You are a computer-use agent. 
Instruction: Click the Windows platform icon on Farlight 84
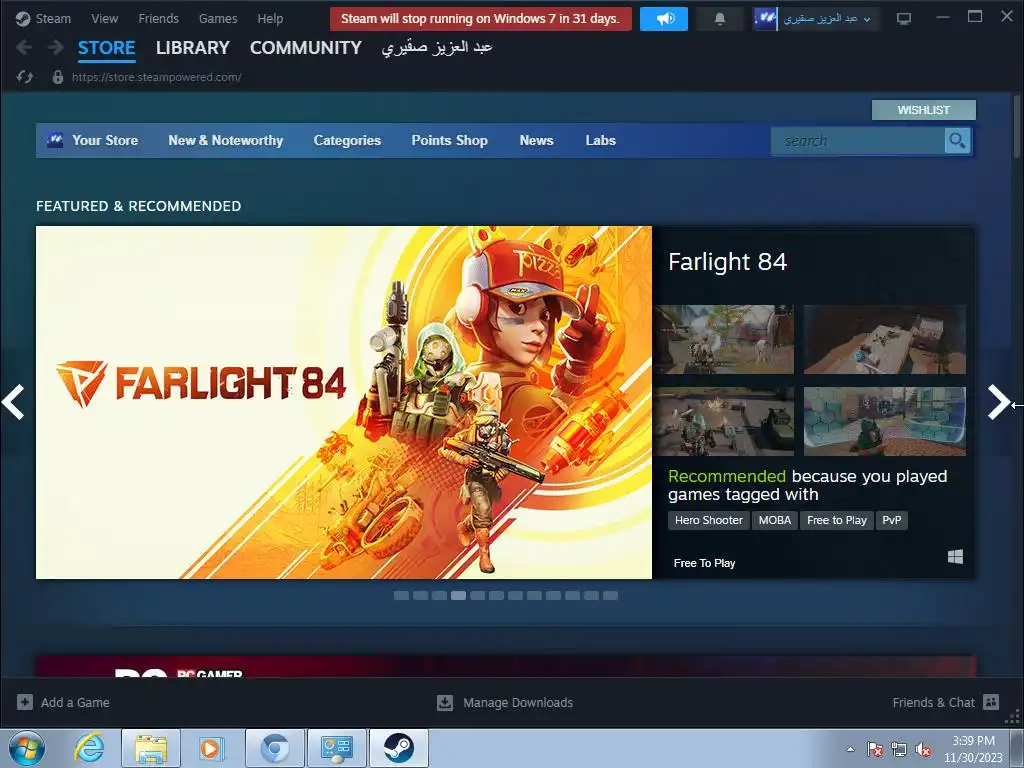(955, 556)
